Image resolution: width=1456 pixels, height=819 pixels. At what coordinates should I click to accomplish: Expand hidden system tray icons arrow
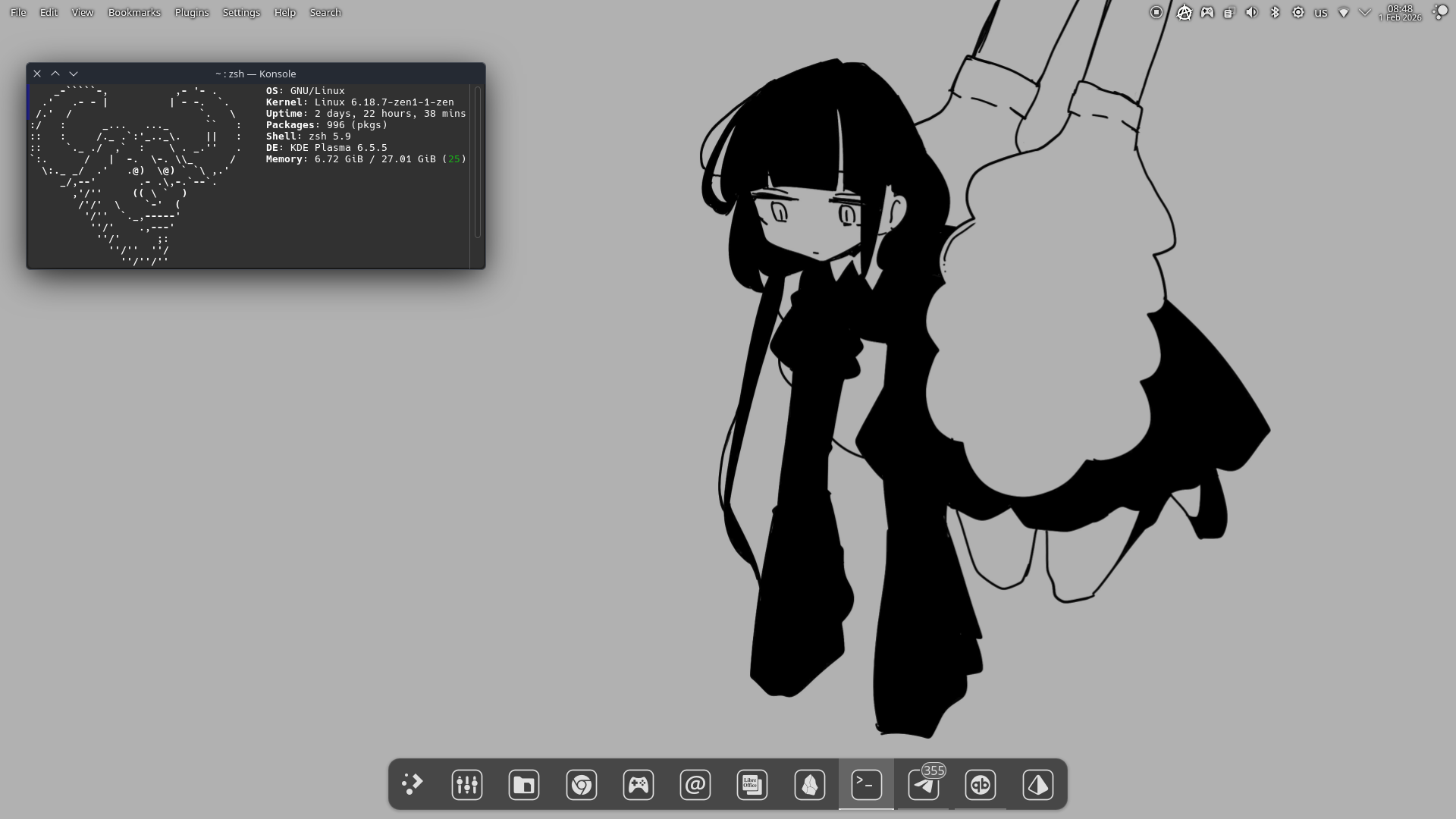[1365, 12]
